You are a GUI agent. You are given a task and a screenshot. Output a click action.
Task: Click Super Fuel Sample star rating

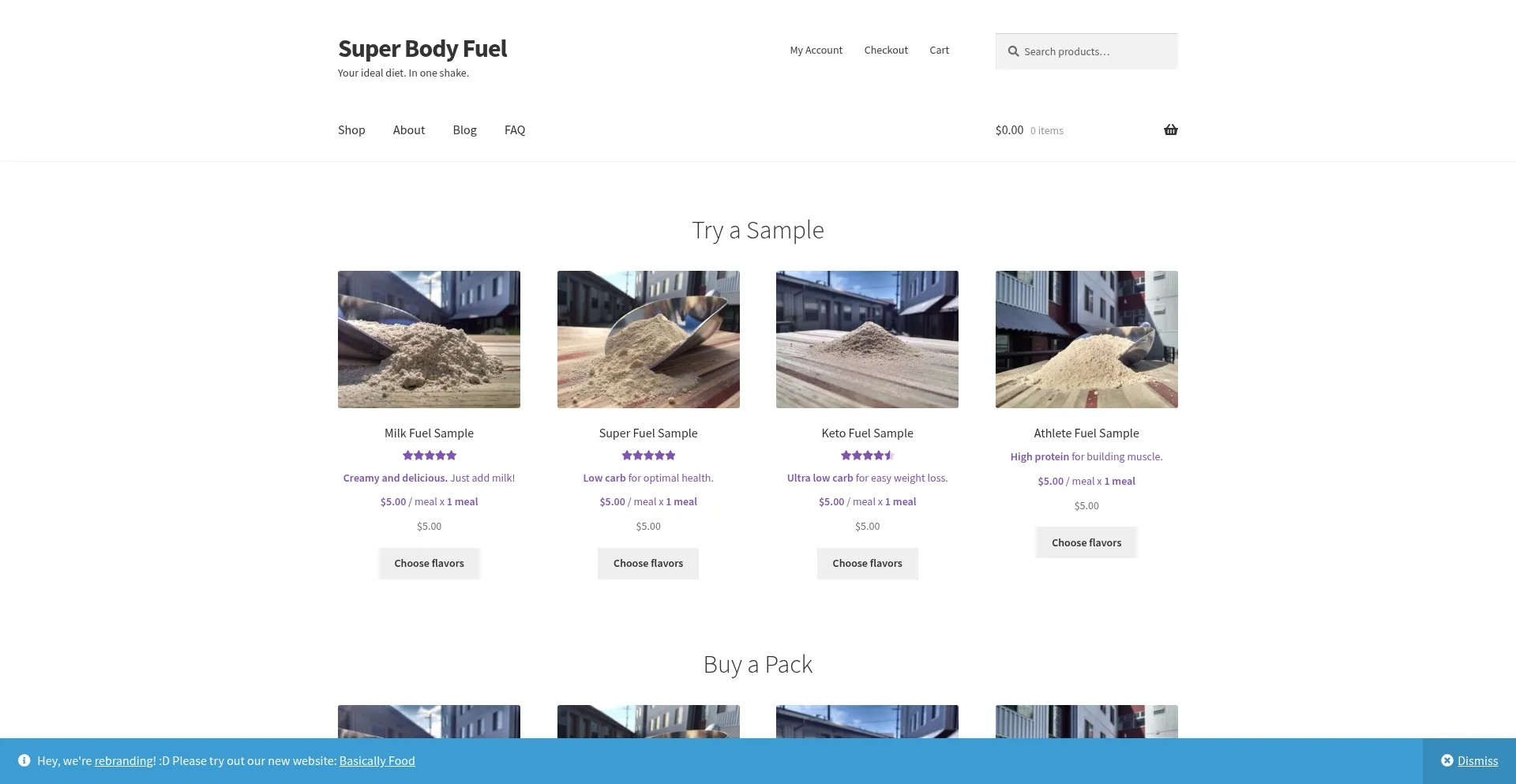click(x=648, y=456)
